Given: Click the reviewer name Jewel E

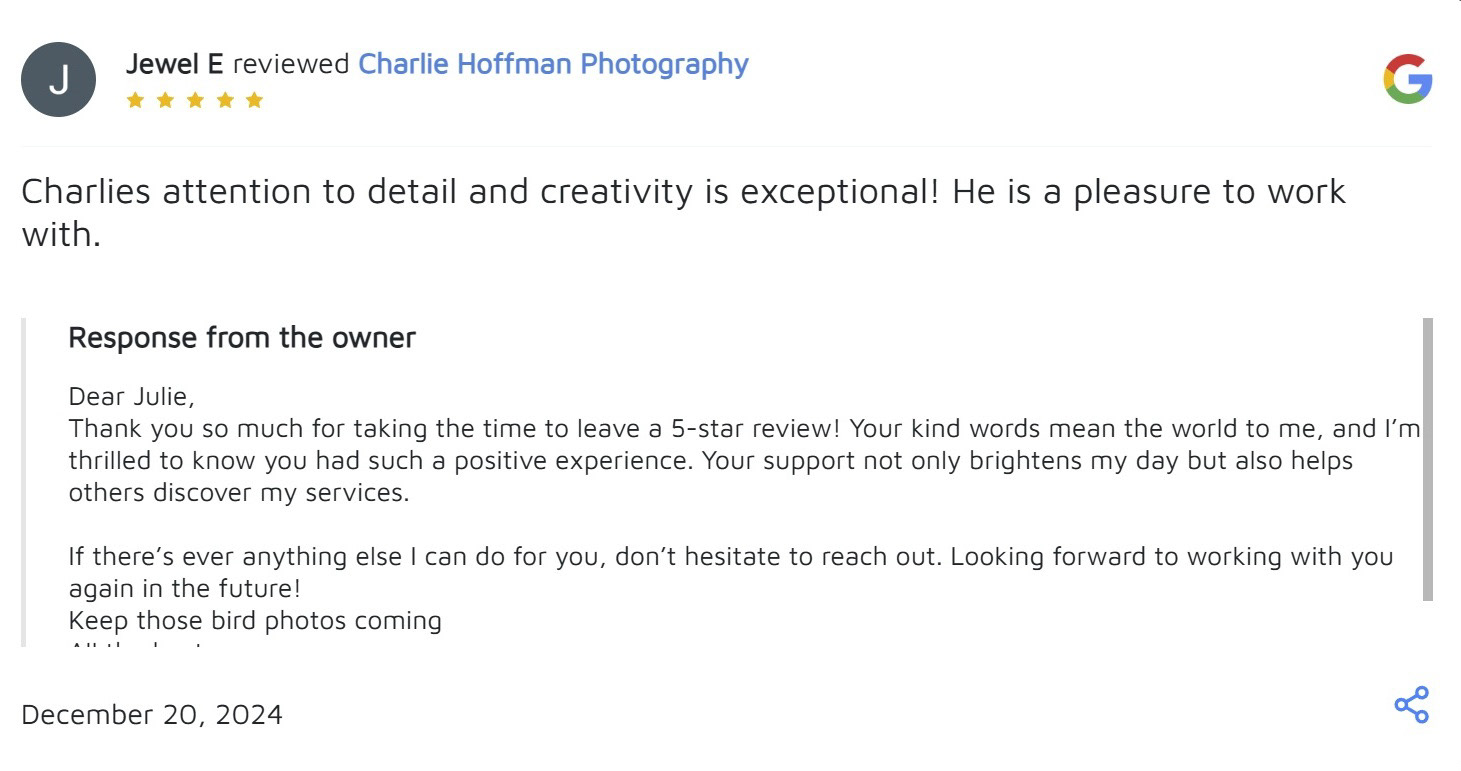Looking at the screenshot, I should 174,64.
